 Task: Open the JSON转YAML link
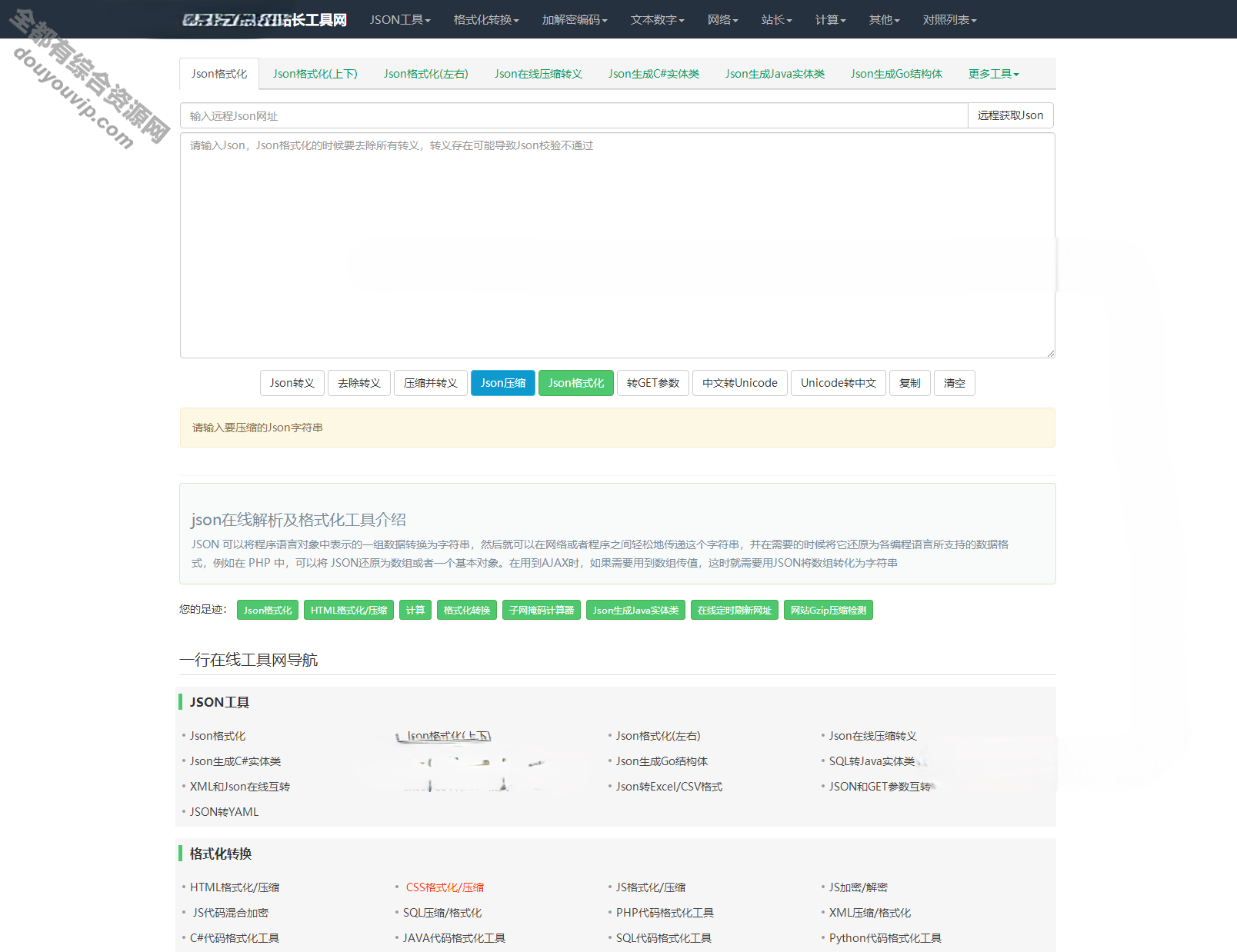225,812
